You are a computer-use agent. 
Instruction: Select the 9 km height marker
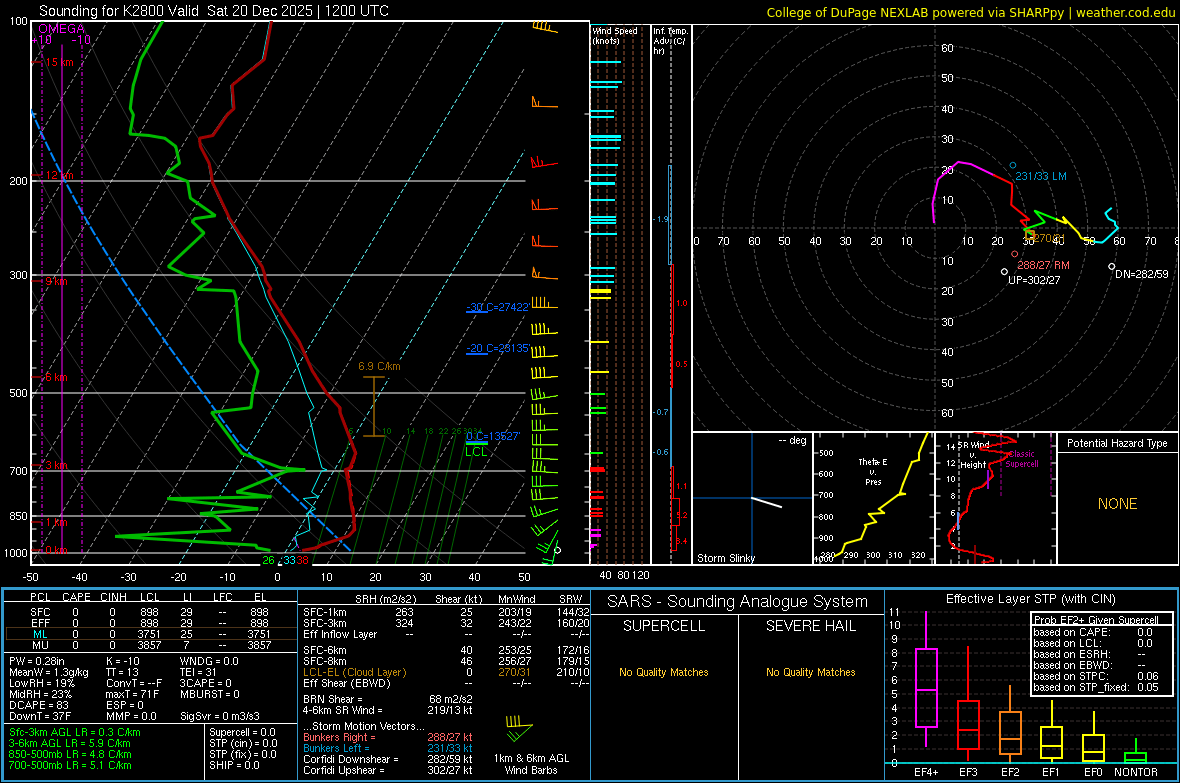coord(56,282)
